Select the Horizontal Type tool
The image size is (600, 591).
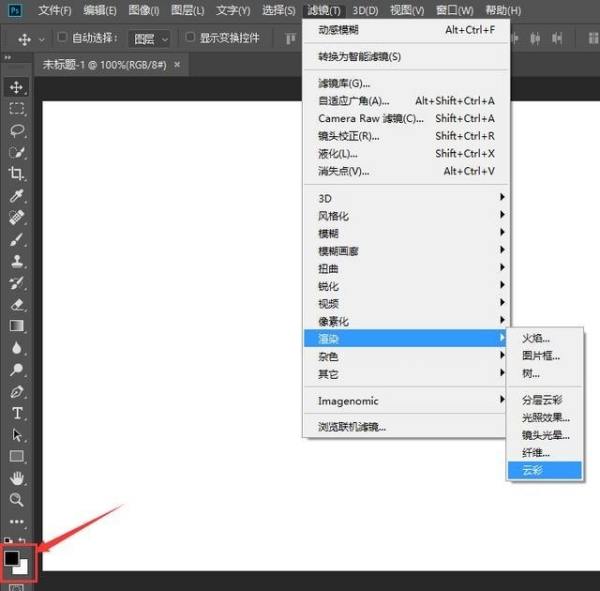[x=16, y=413]
